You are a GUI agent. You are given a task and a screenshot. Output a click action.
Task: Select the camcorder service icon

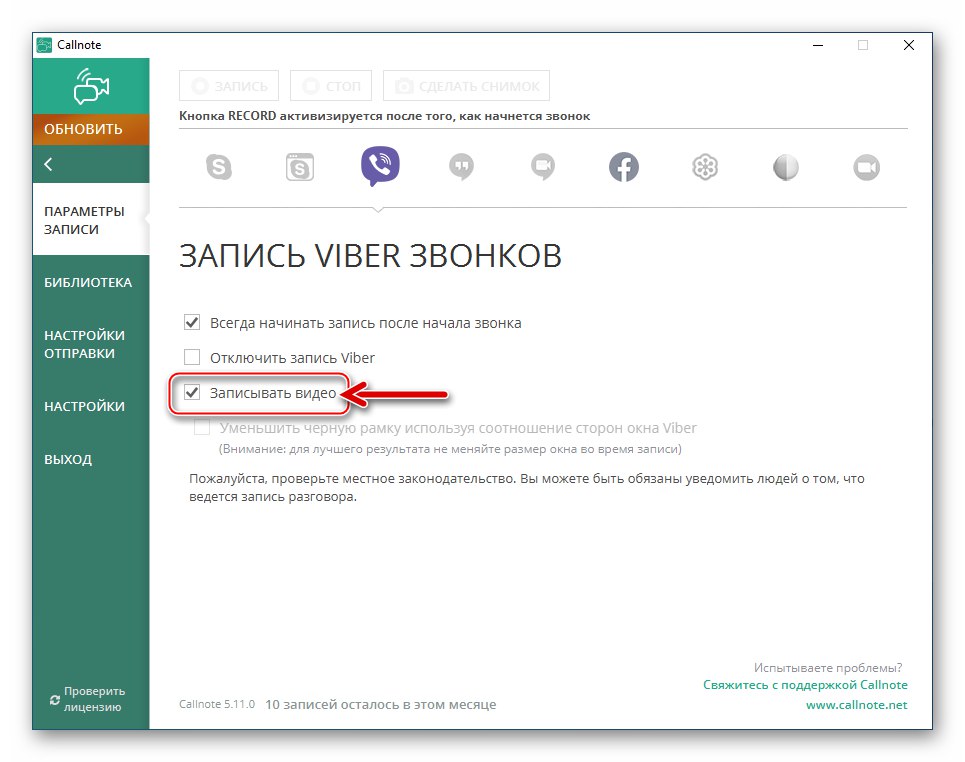click(867, 167)
